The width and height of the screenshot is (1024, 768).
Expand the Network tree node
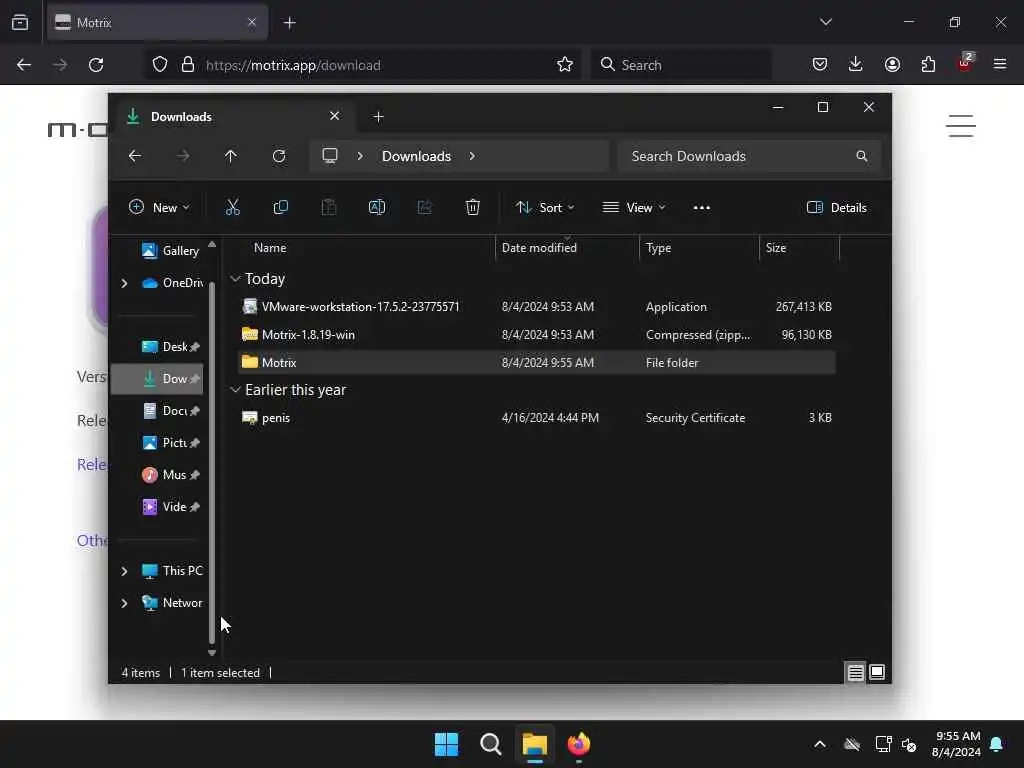coord(124,603)
